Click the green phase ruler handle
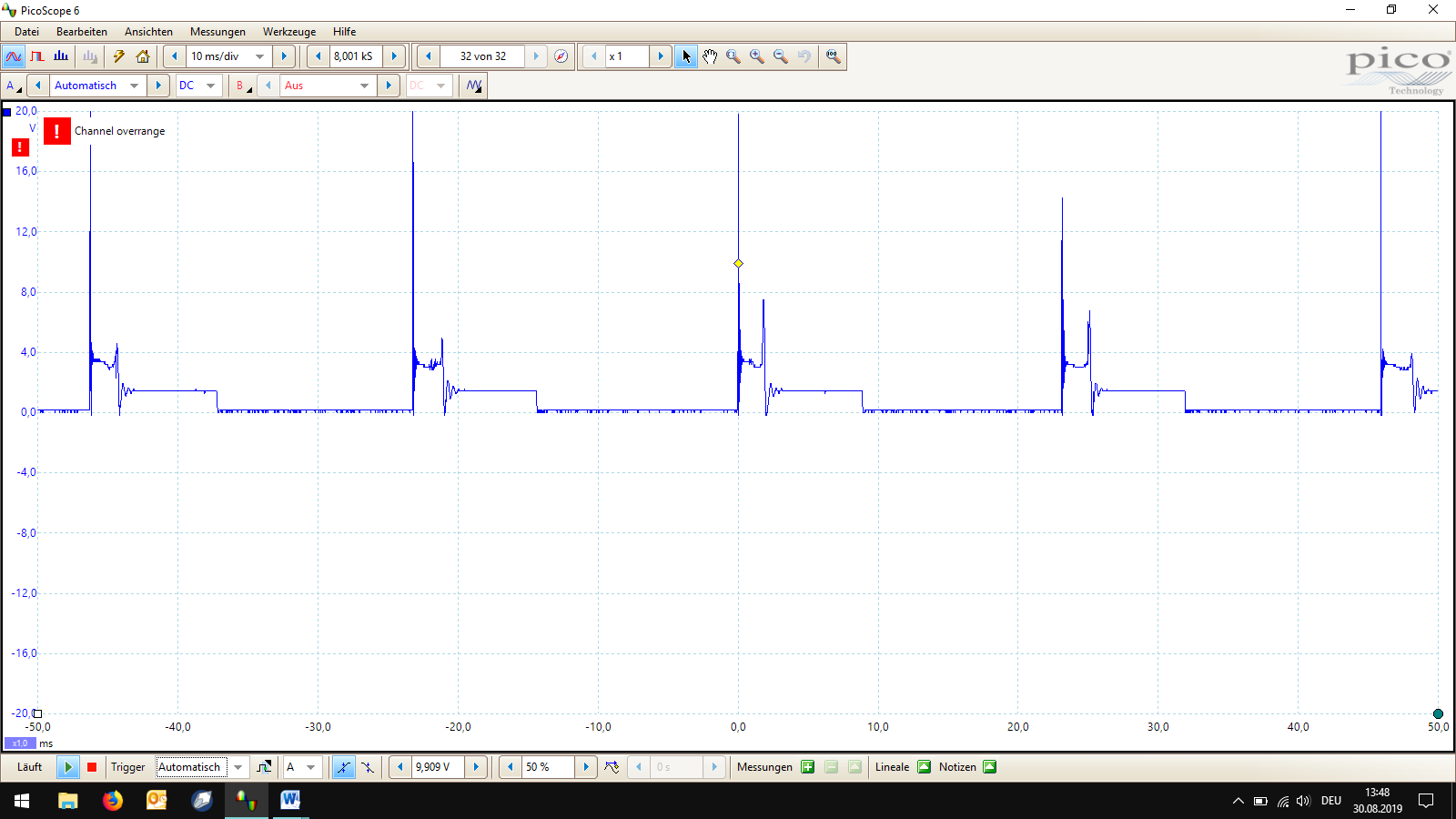1456x819 pixels. pos(1438,714)
